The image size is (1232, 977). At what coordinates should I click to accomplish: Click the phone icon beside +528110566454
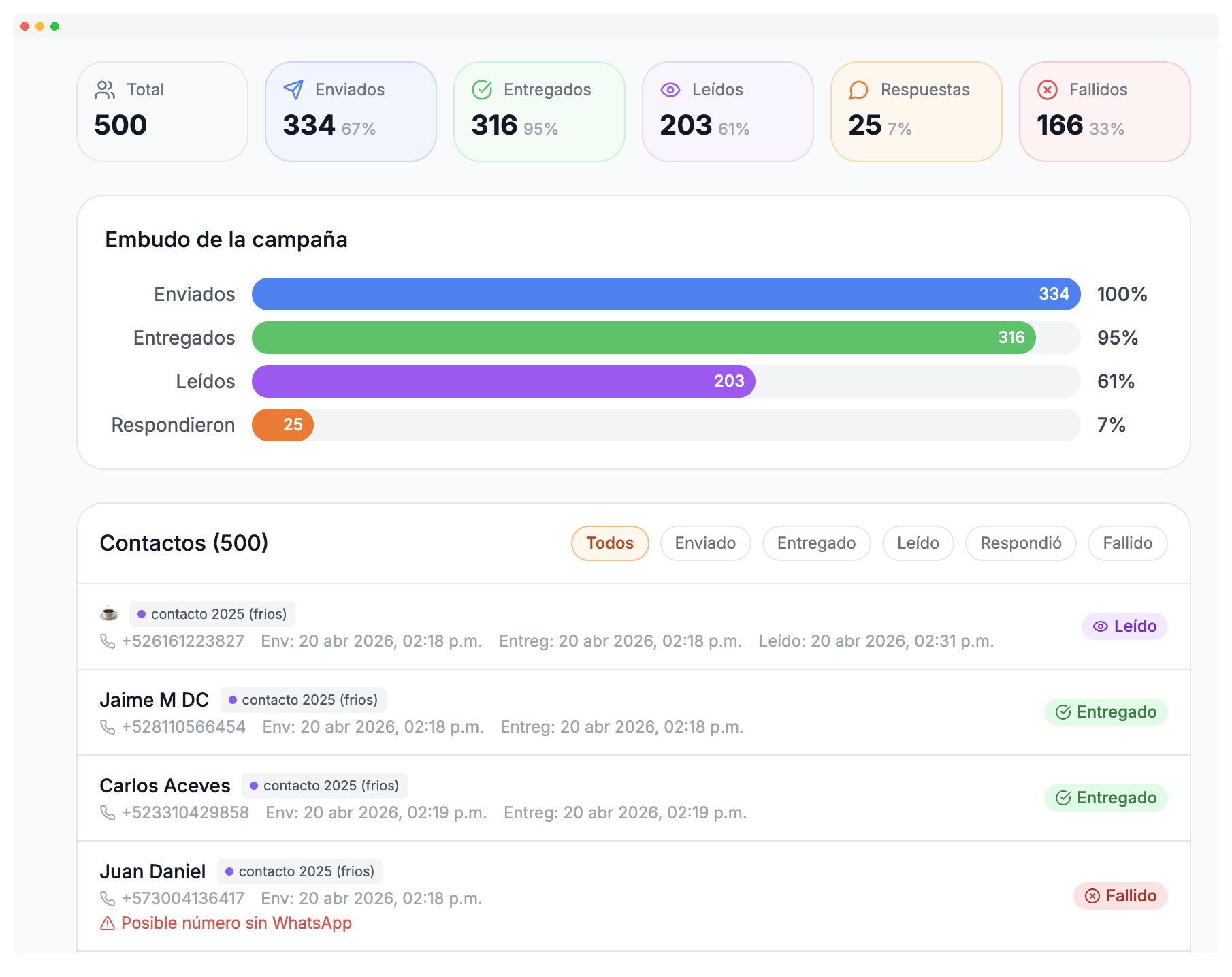click(108, 727)
